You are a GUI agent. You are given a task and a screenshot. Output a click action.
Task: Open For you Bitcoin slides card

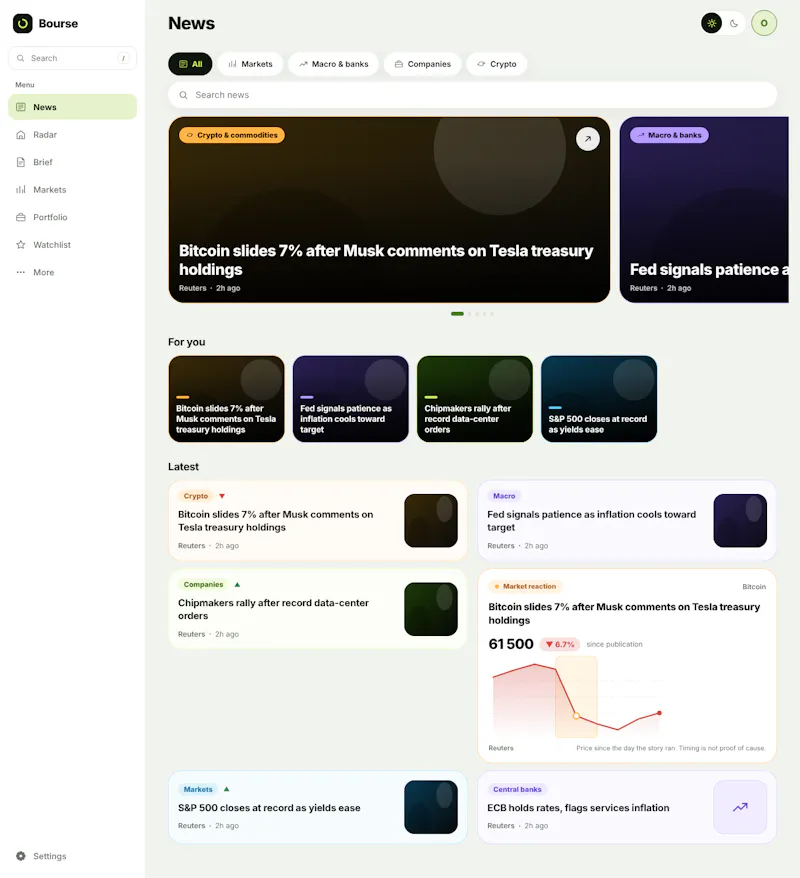coord(227,399)
